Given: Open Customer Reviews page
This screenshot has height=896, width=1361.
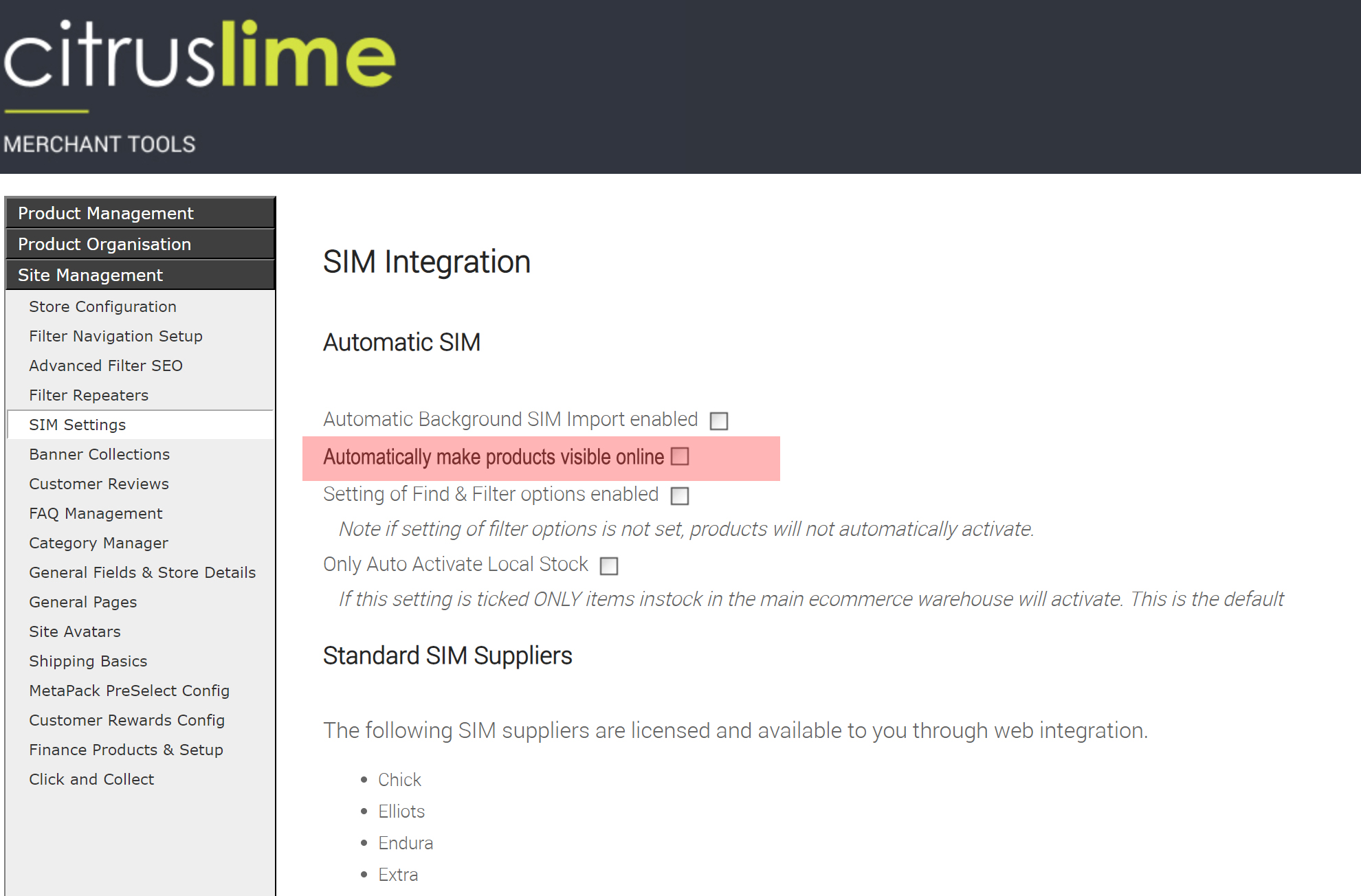Looking at the screenshot, I should (99, 484).
